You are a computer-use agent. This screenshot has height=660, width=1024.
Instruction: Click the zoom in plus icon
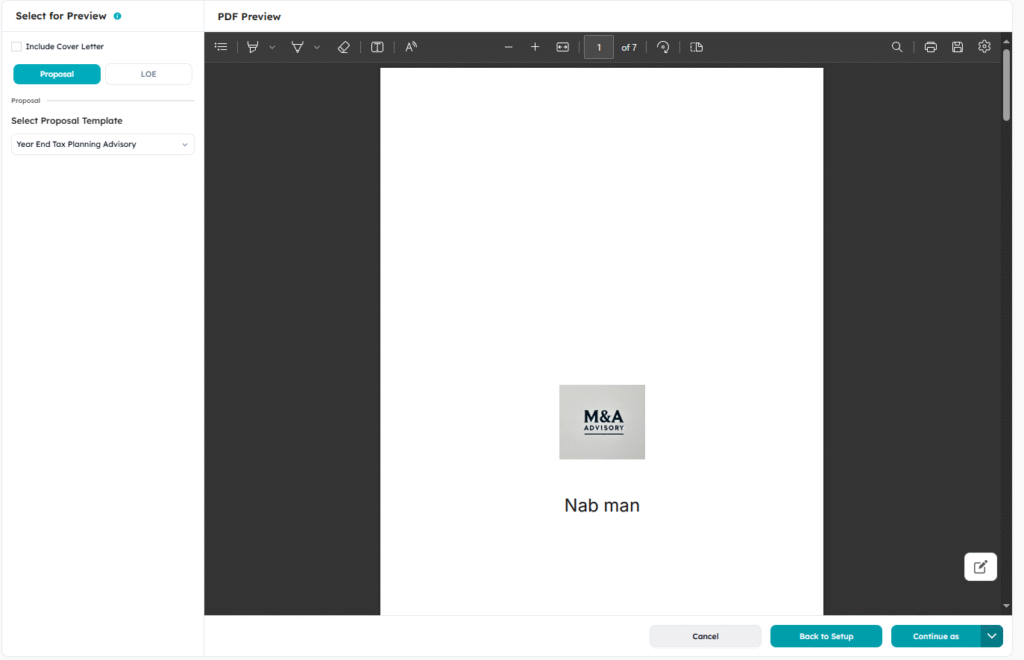(x=535, y=47)
